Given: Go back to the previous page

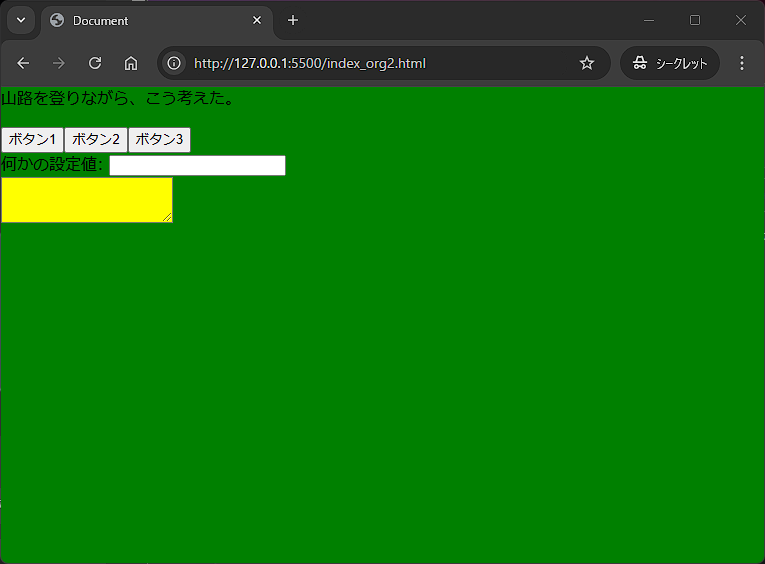Looking at the screenshot, I should (x=23, y=63).
